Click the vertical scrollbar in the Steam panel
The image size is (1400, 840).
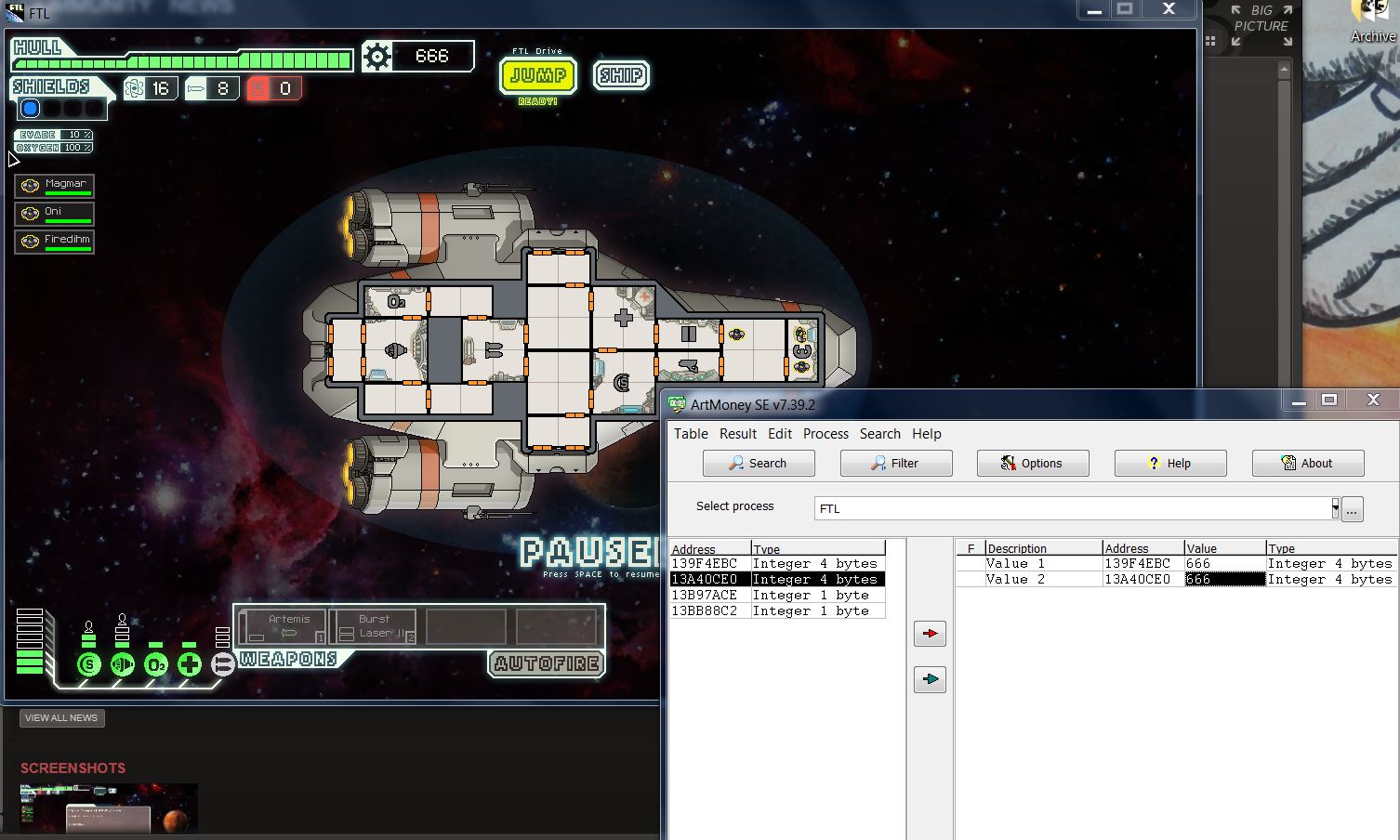point(1285,223)
